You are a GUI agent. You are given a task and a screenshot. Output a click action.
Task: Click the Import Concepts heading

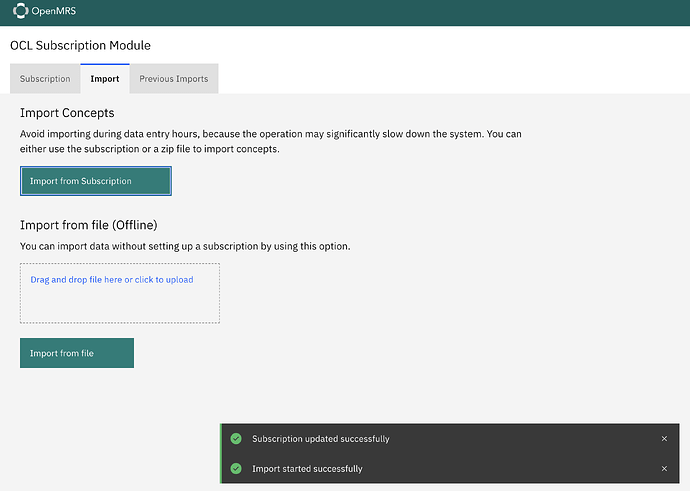(x=67, y=113)
